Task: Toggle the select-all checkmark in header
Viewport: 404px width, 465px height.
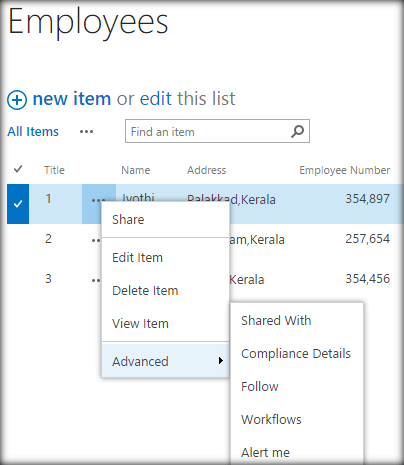Action: tap(18, 169)
